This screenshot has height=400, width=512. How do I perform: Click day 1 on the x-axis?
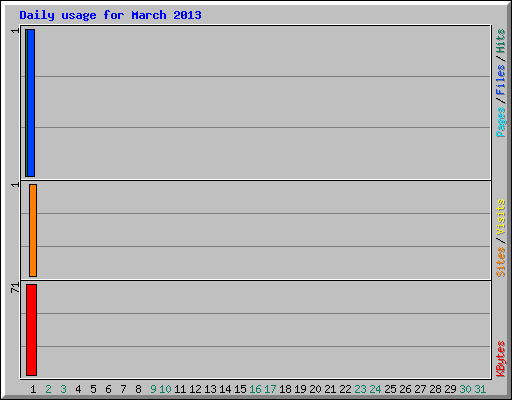pyautogui.click(x=33, y=389)
